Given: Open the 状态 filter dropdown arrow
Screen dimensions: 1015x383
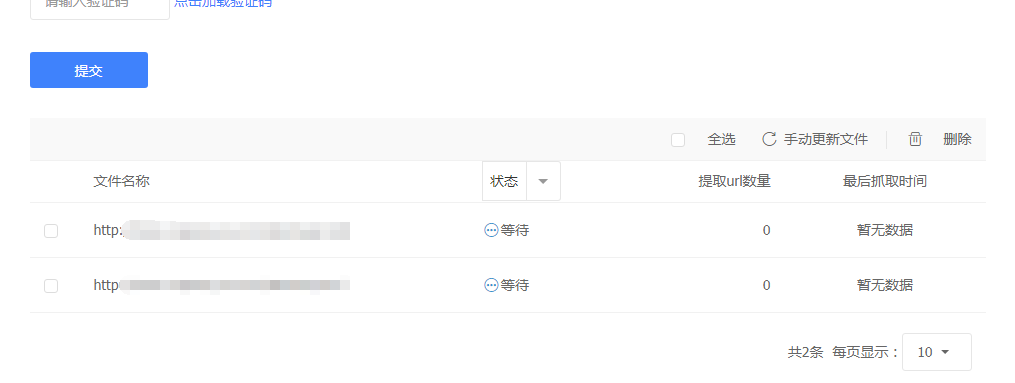Looking at the screenshot, I should pos(544,181).
